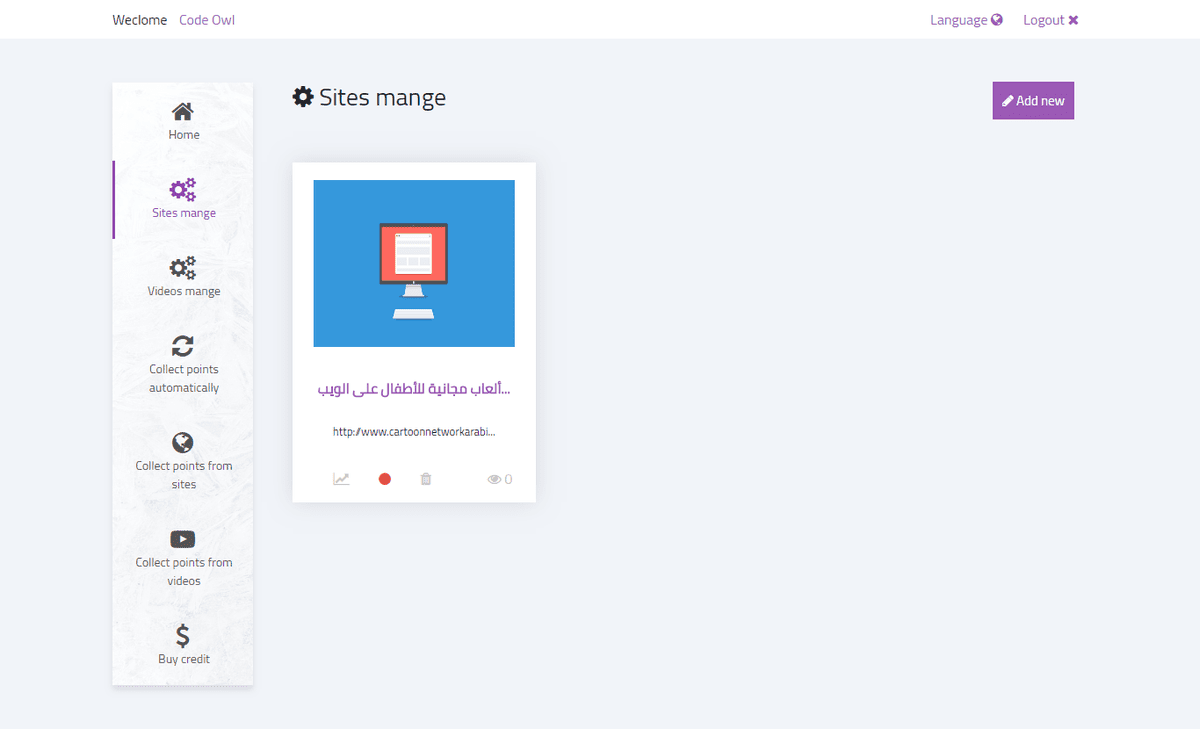1200x729 pixels.
Task: Click the globe icon for Collect points from sites
Action: 183,441
